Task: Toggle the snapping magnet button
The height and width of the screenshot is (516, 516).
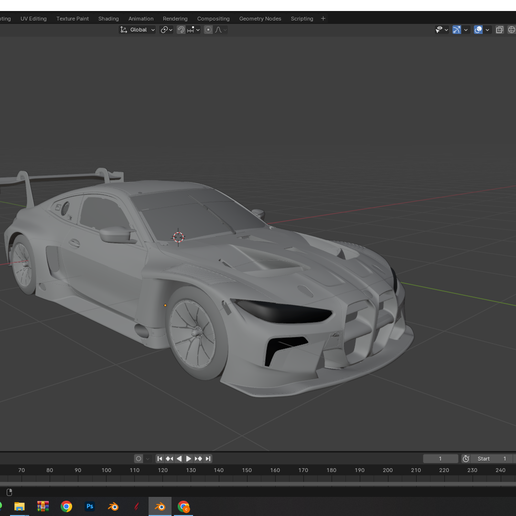Action: (181, 30)
